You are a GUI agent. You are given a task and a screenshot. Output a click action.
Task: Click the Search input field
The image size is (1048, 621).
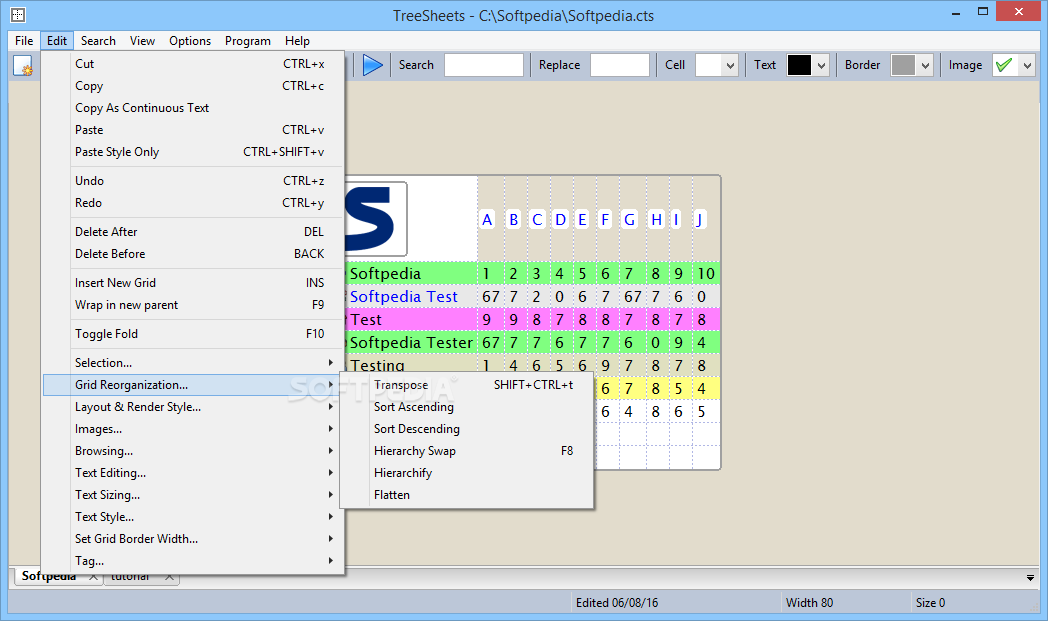(483, 65)
